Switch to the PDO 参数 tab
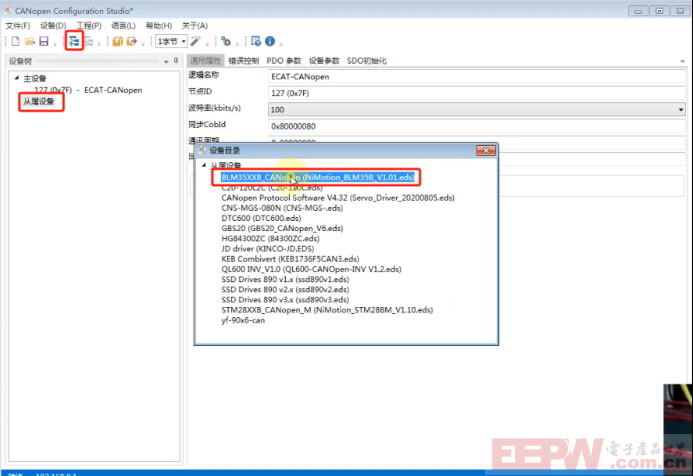This screenshot has height=476, width=693. tap(284, 61)
